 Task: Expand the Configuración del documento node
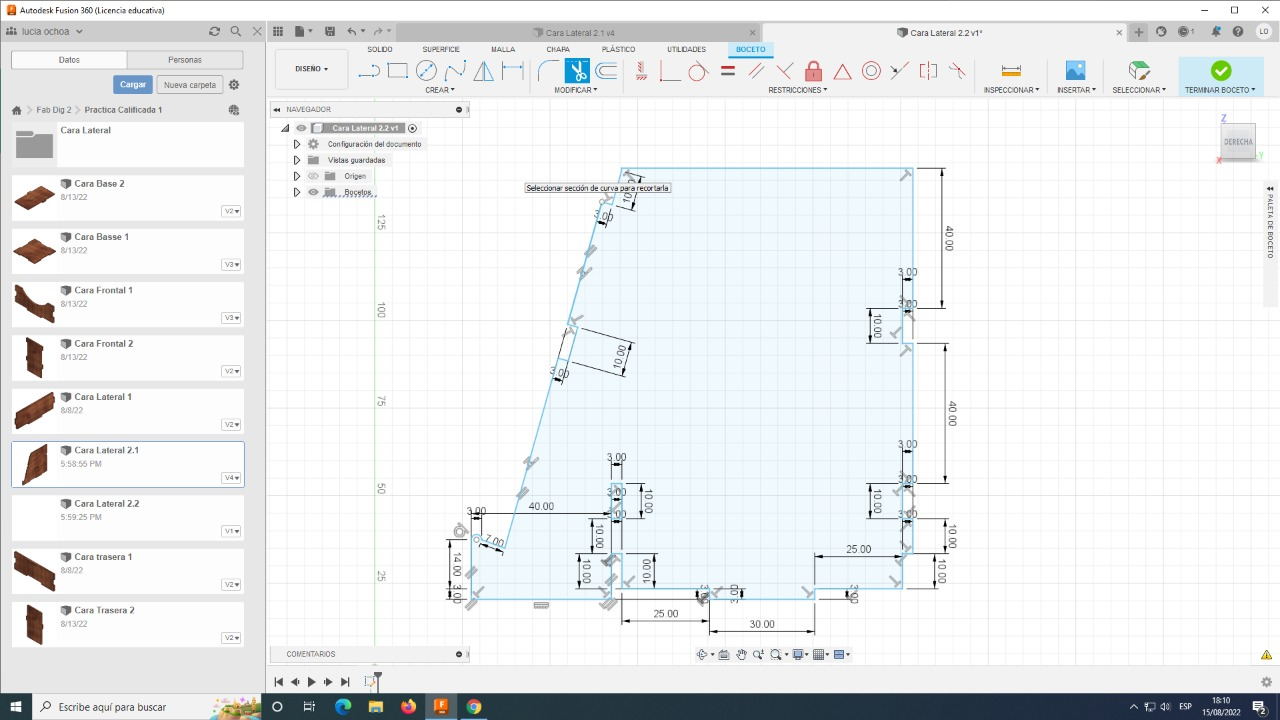tap(297, 144)
